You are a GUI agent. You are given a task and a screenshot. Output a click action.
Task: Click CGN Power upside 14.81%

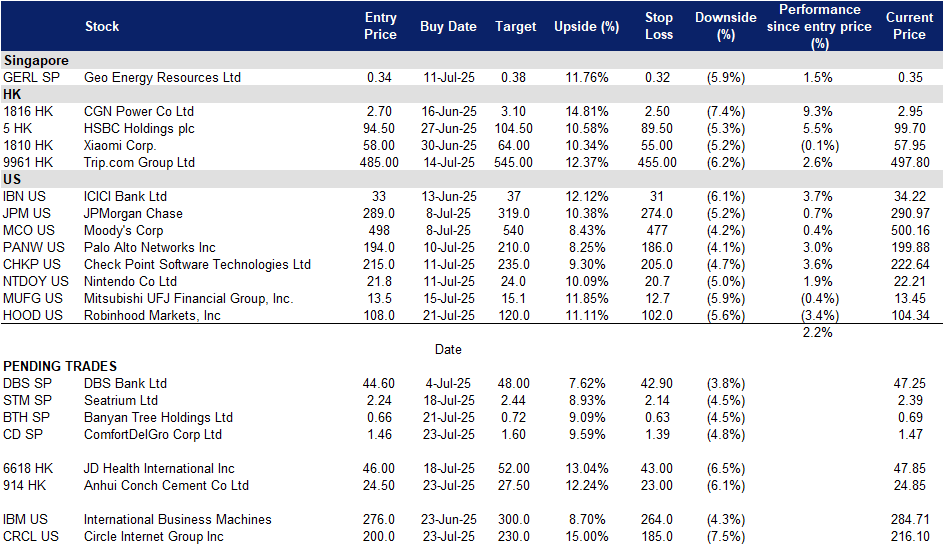[586, 111]
